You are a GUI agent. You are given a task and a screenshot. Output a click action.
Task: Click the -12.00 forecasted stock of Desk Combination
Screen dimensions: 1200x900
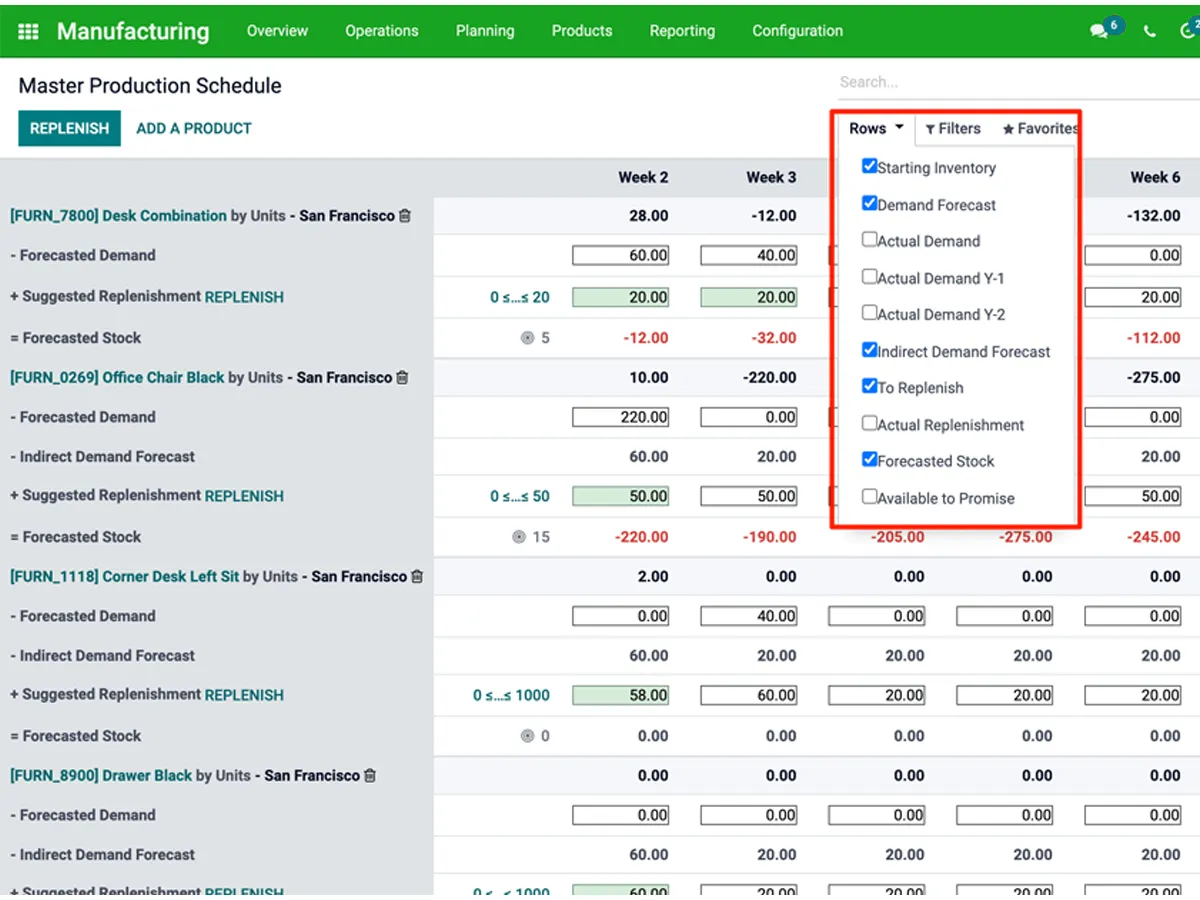pyautogui.click(x=645, y=338)
